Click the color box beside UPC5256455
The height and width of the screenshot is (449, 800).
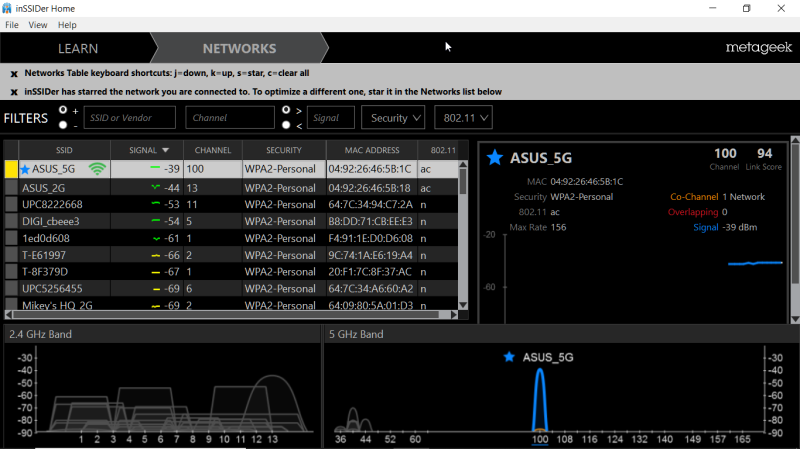(11, 289)
